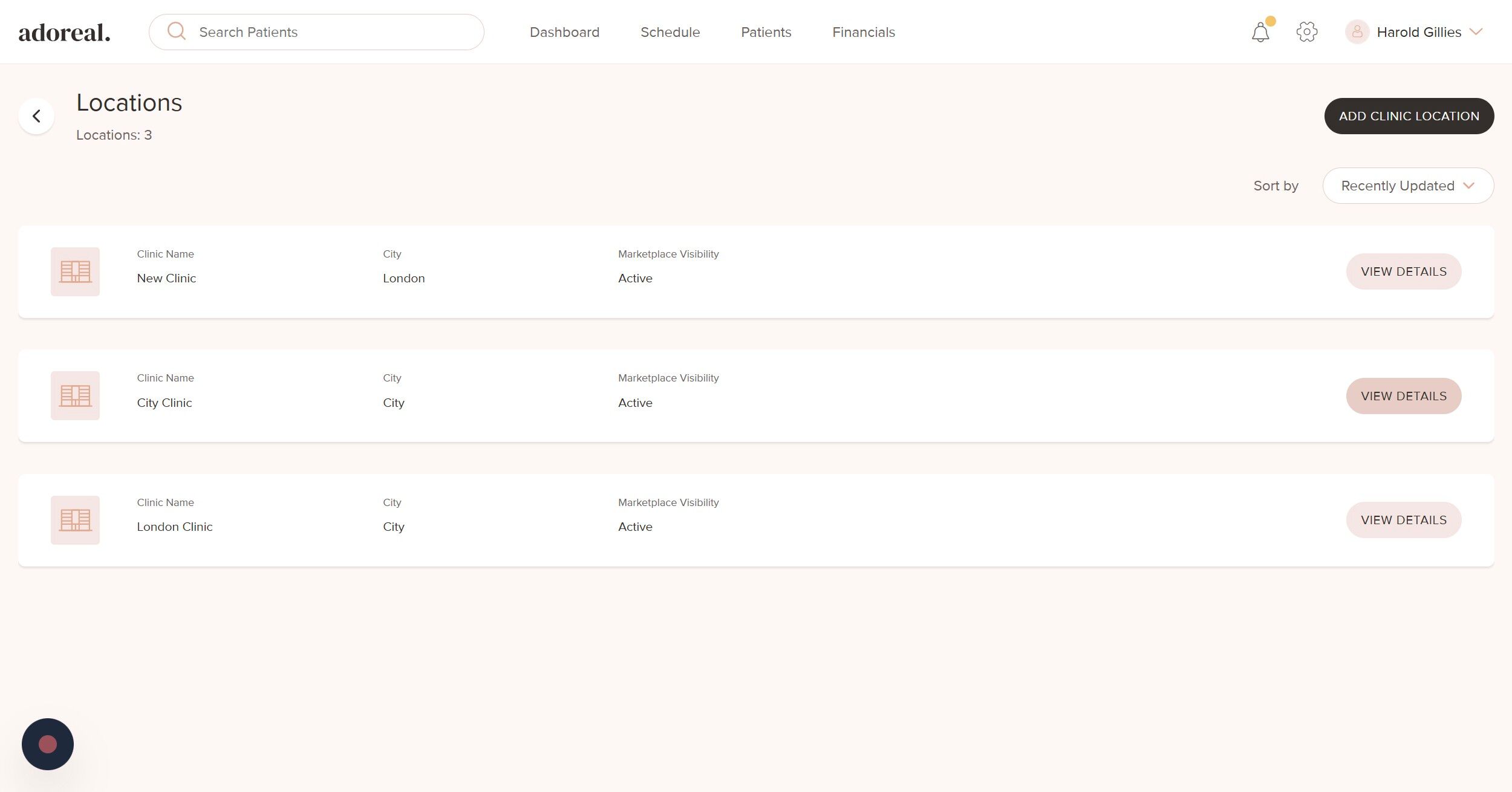The height and width of the screenshot is (792, 1512).
Task: Expand Harold Gillies account chevron
Action: (1476, 32)
